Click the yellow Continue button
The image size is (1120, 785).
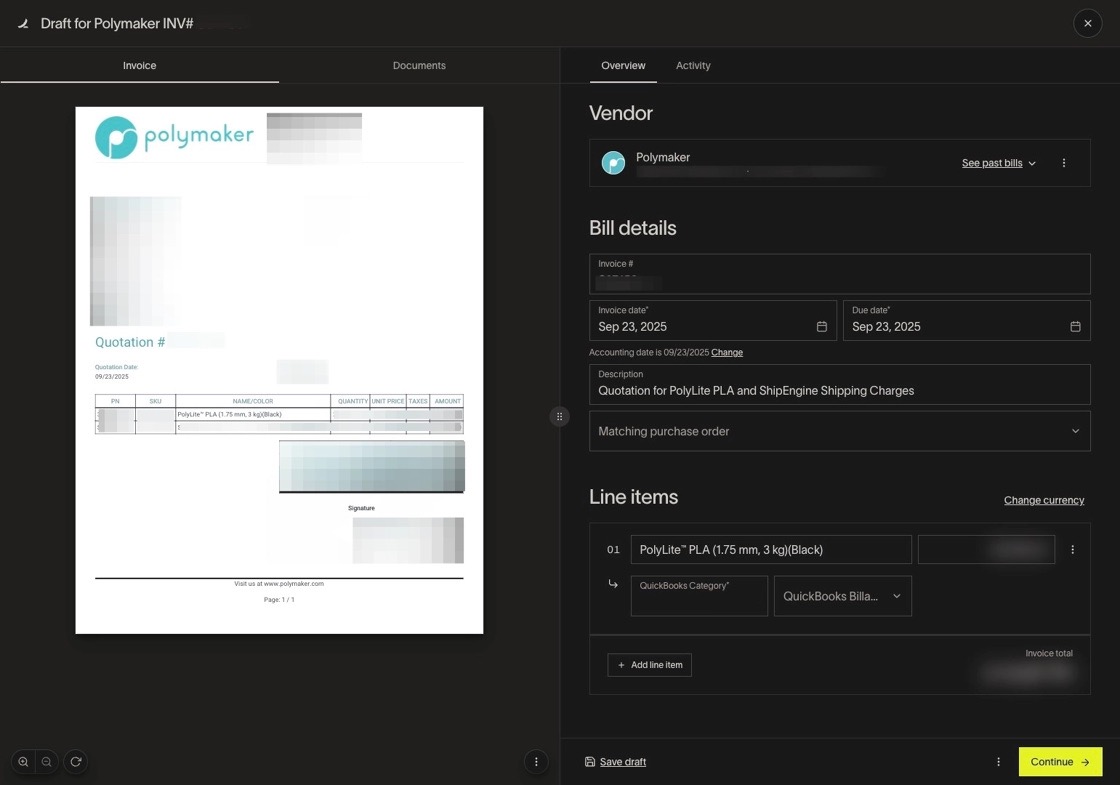1060,762
